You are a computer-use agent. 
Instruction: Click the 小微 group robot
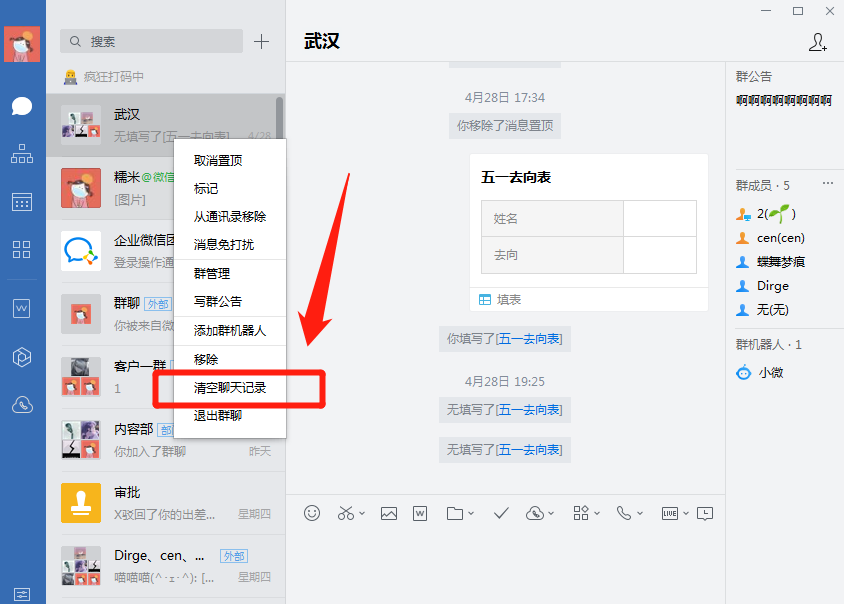click(760, 373)
